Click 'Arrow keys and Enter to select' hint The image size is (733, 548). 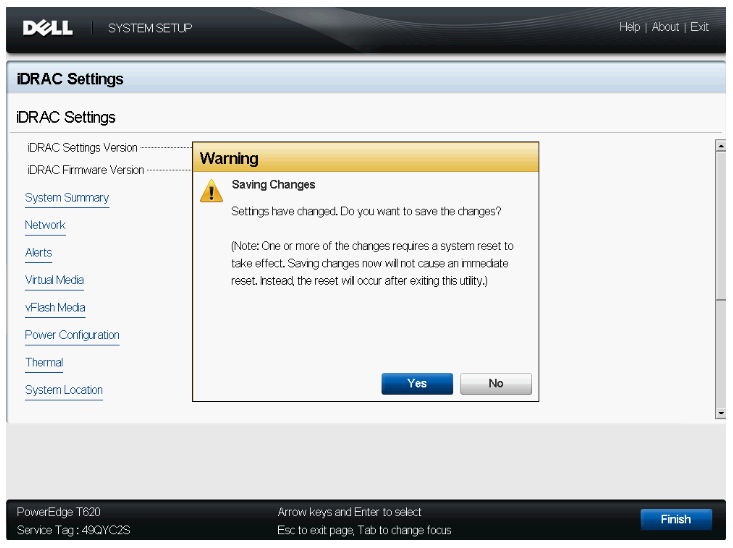click(x=349, y=512)
